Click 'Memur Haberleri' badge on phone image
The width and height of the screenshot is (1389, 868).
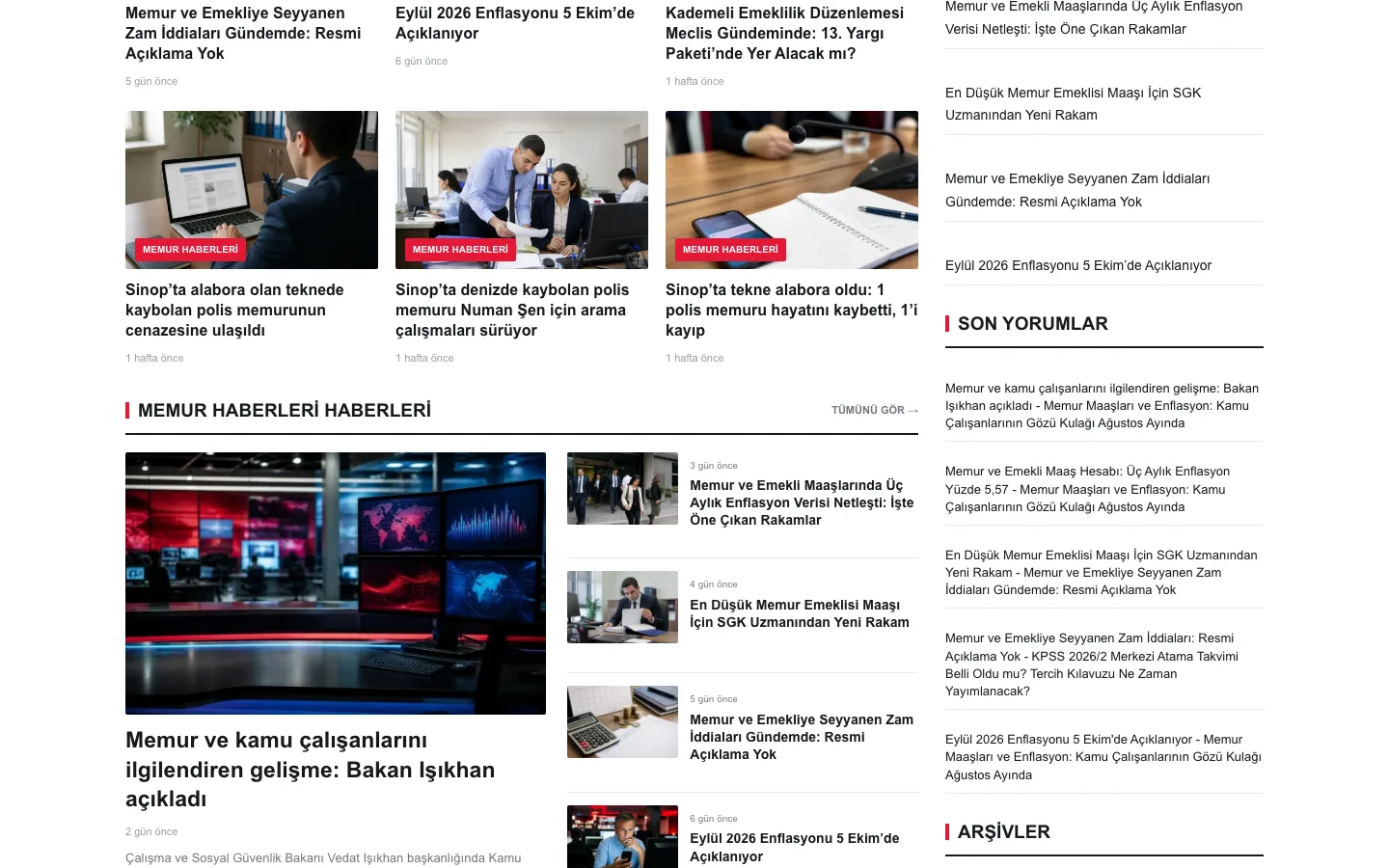[730, 250]
